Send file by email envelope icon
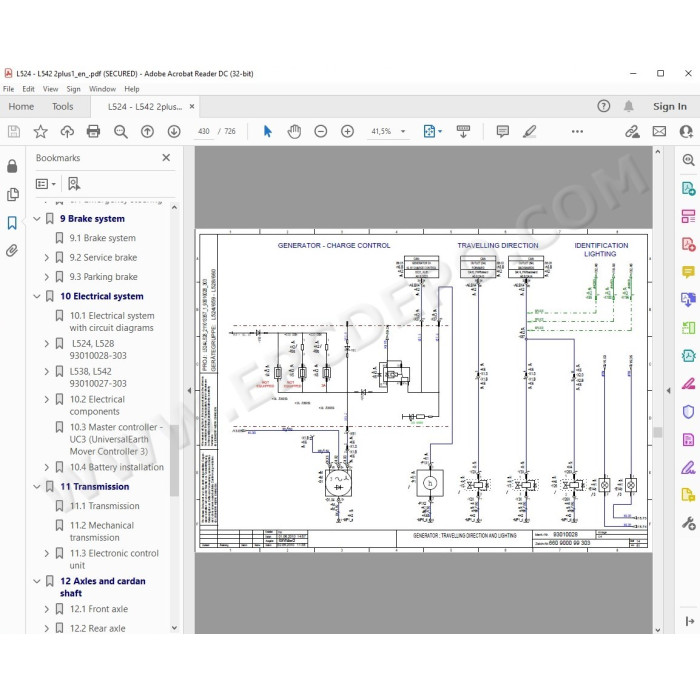This screenshot has height=700, width=700. click(x=659, y=131)
